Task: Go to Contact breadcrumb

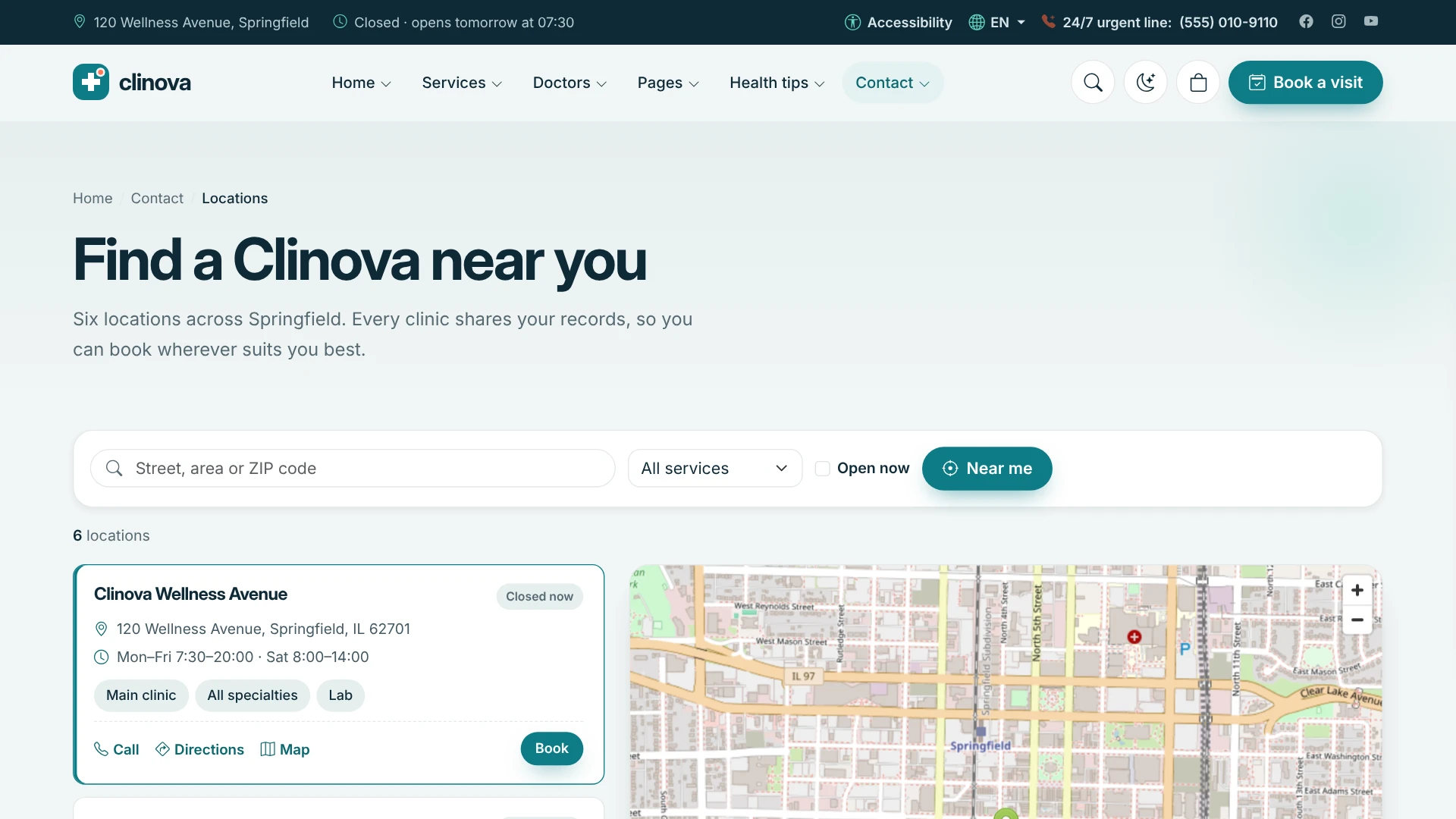Action: click(x=157, y=198)
